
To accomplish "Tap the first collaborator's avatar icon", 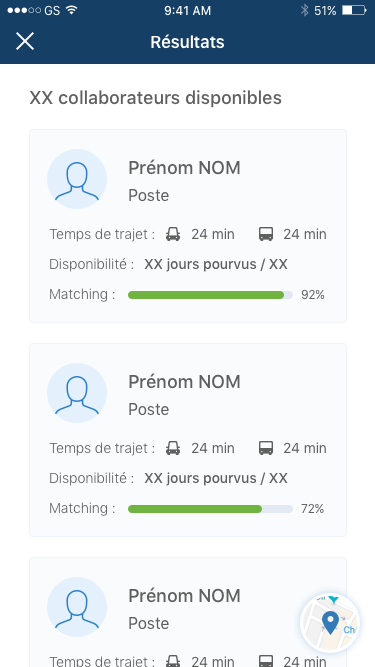I will pos(77,179).
